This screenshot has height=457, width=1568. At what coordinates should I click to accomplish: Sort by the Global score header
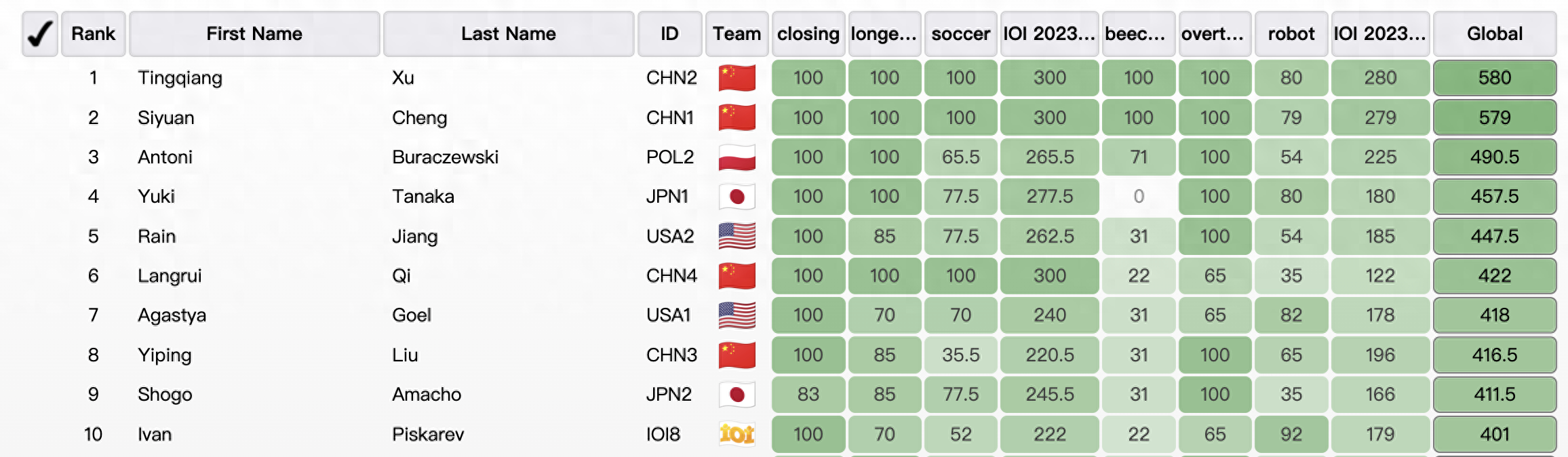(1494, 34)
